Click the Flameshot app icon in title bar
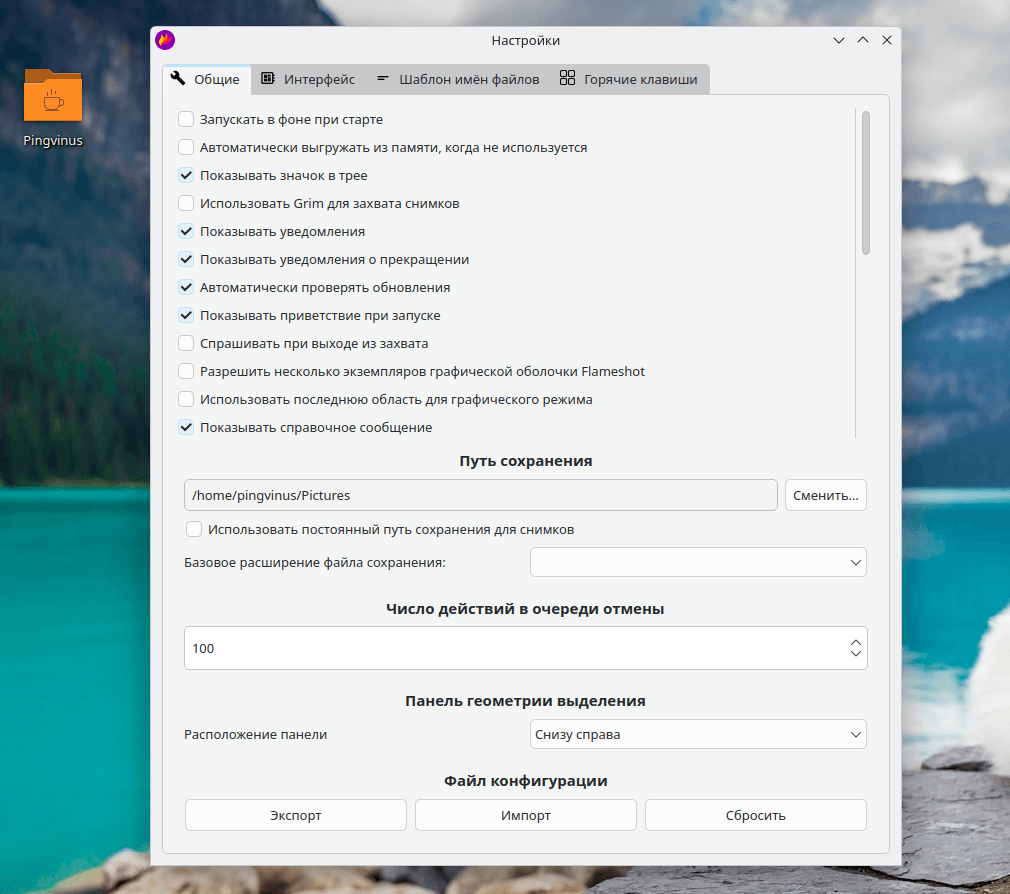This screenshot has width=1010, height=894. (165, 40)
